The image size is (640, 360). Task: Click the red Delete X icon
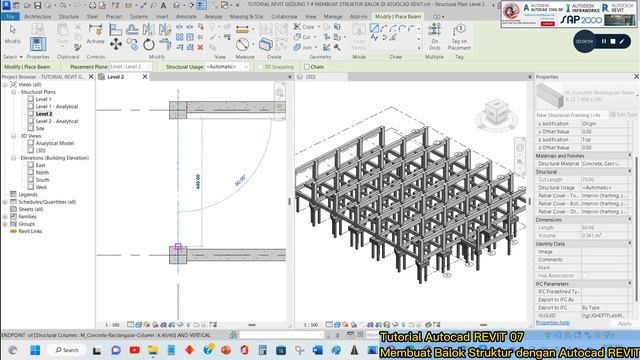[x=200, y=47]
